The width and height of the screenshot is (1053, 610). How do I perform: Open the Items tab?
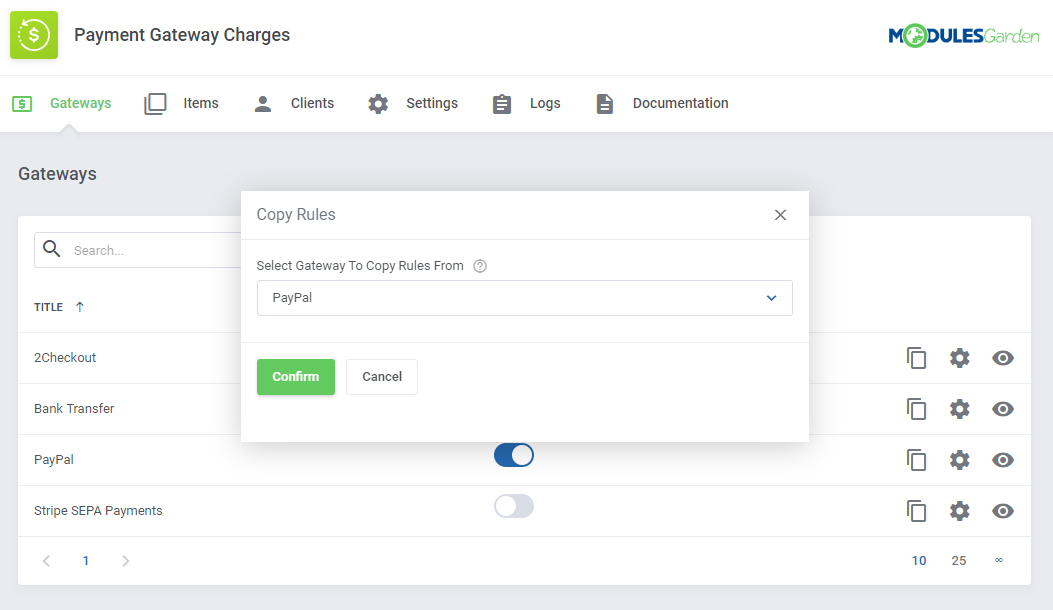click(x=201, y=103)
